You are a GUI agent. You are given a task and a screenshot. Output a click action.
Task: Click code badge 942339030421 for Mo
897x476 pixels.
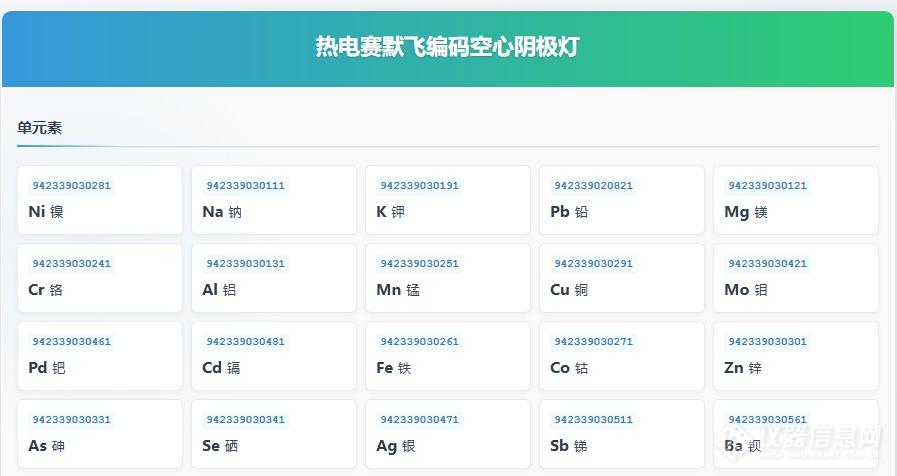[x=767, y=264]
